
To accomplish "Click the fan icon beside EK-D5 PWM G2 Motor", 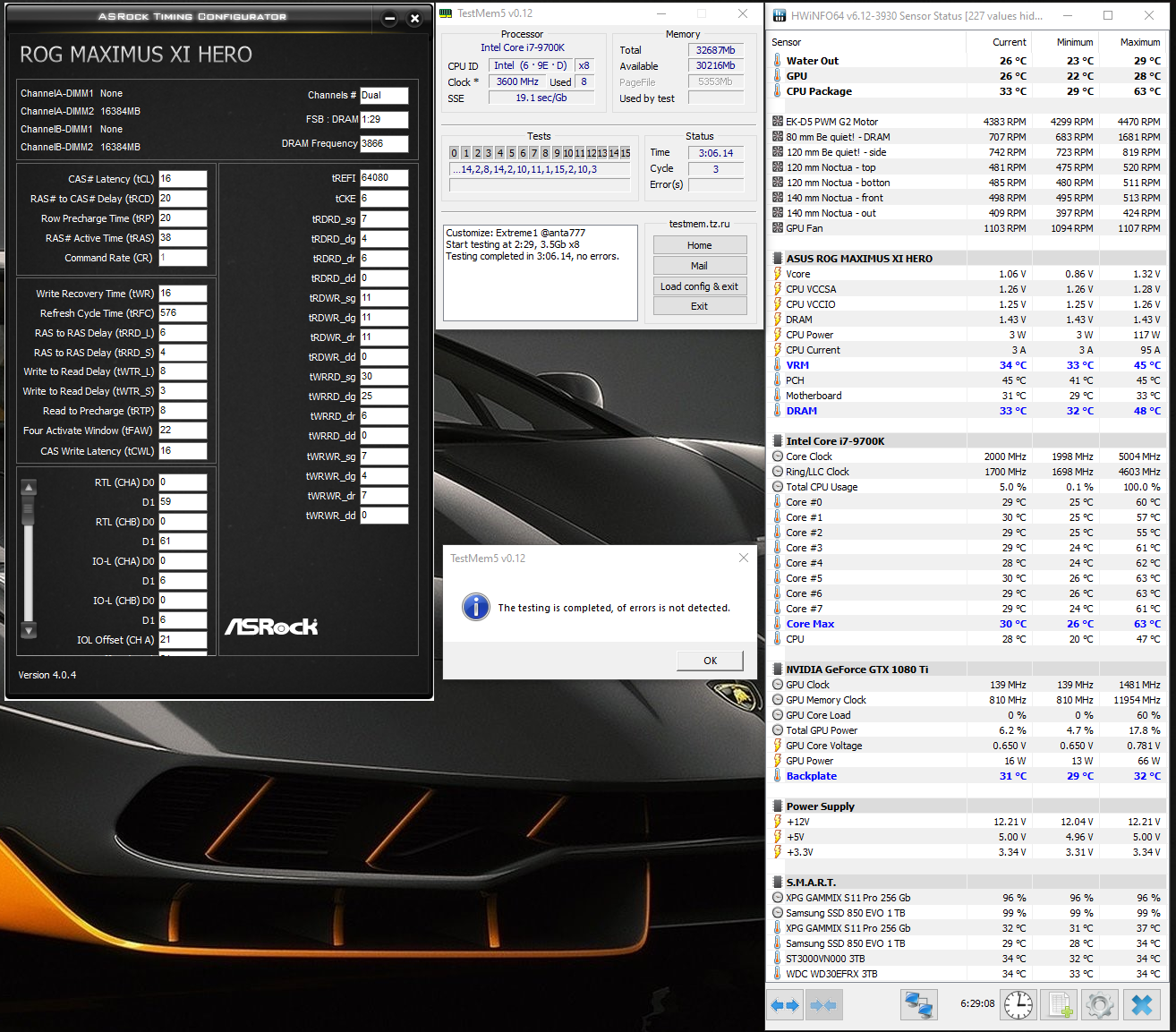I will (x=778, y=122).
